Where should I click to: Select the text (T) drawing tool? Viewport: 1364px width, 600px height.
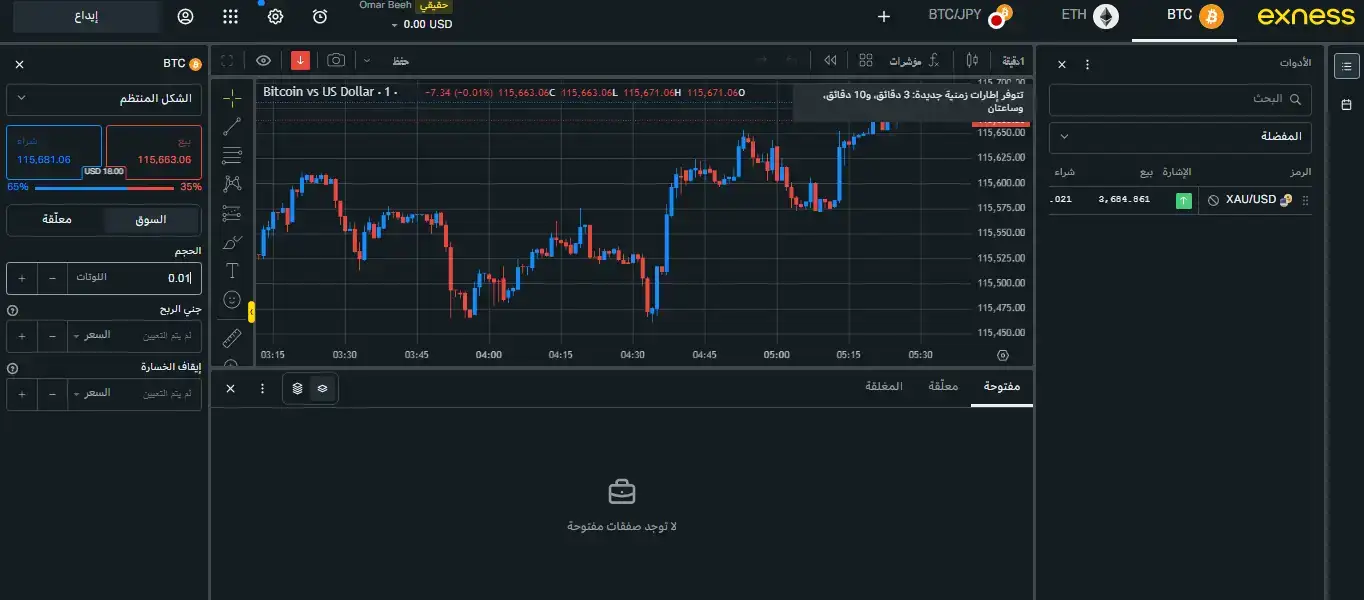[x=232, y=269]
